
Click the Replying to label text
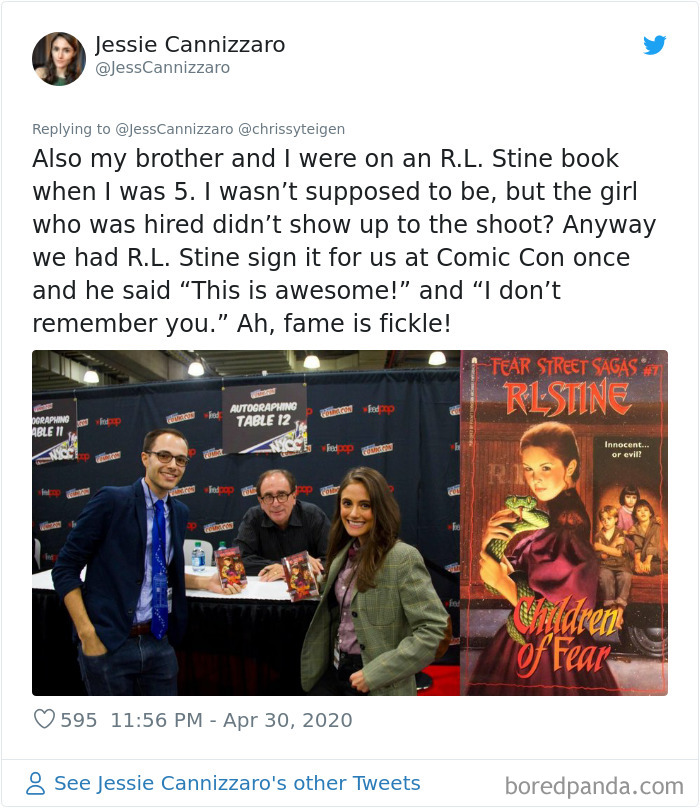pyautogui.click(x=71, y=129)
